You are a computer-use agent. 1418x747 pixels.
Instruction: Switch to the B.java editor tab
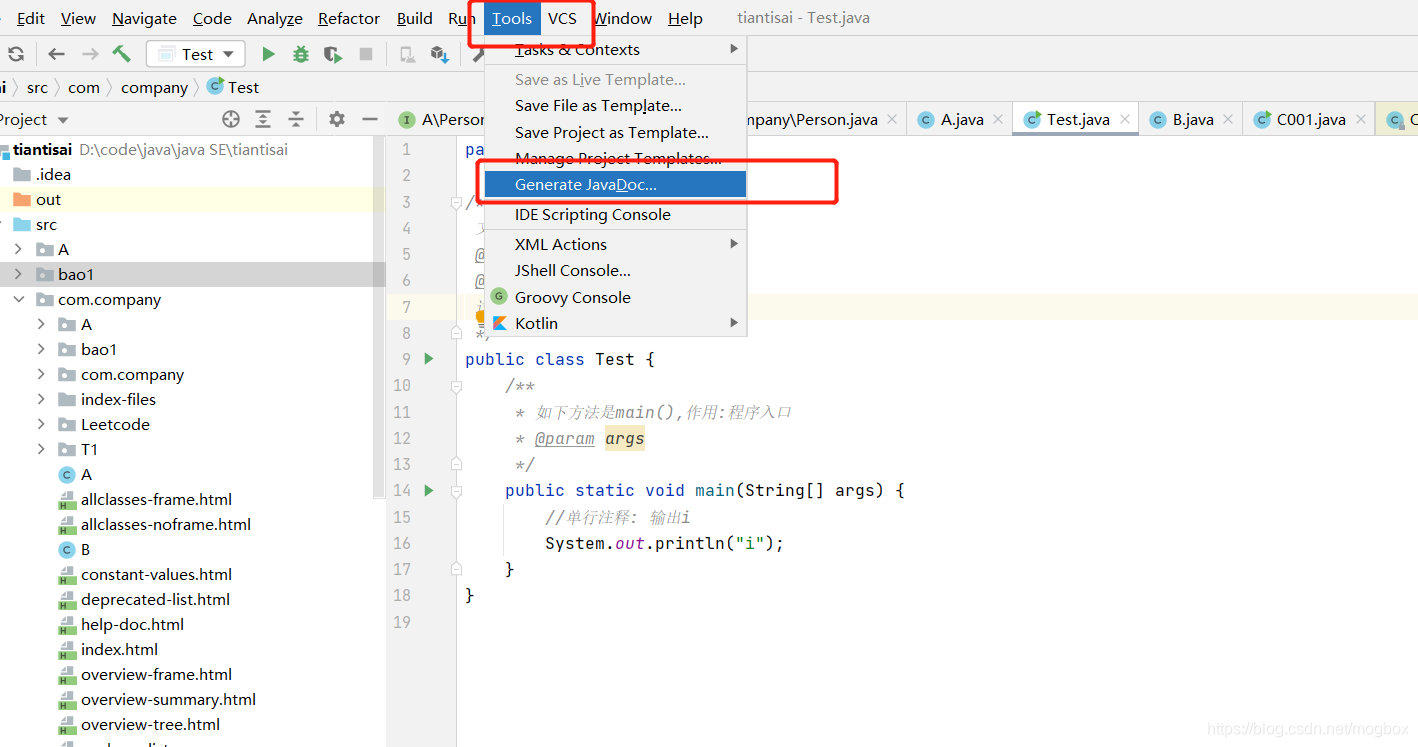[1192, 119]
